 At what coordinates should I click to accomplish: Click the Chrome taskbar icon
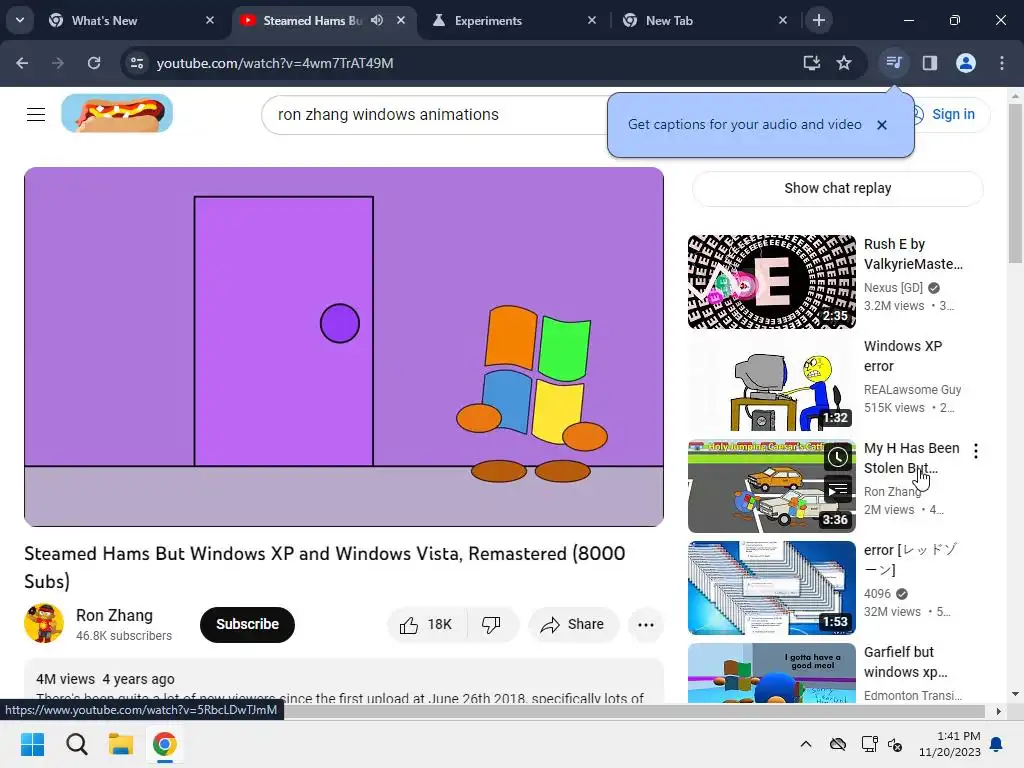pyautogui.click(x=165, y=744)
